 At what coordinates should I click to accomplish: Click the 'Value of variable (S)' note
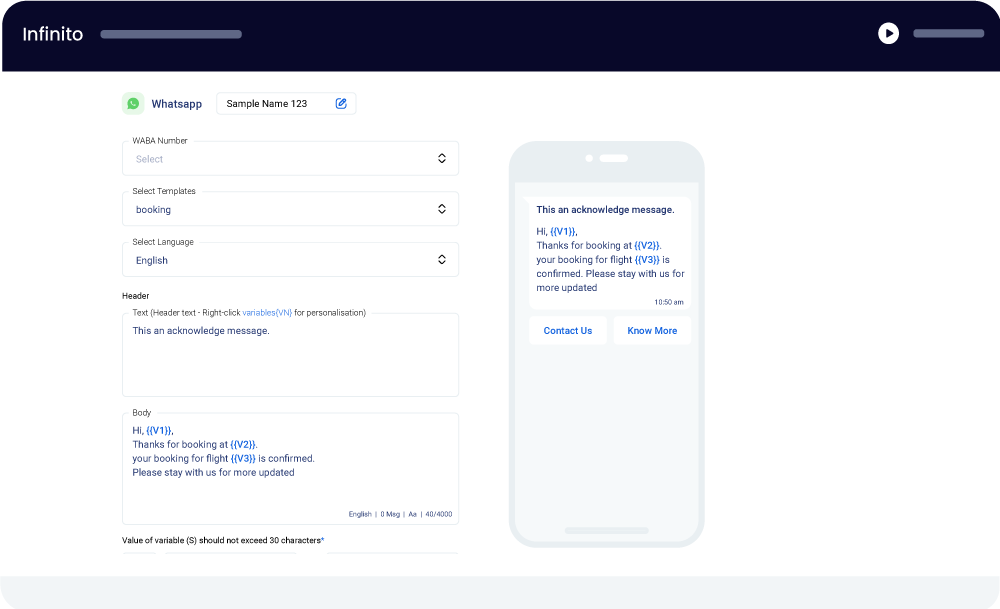click(x=223, y=540)
